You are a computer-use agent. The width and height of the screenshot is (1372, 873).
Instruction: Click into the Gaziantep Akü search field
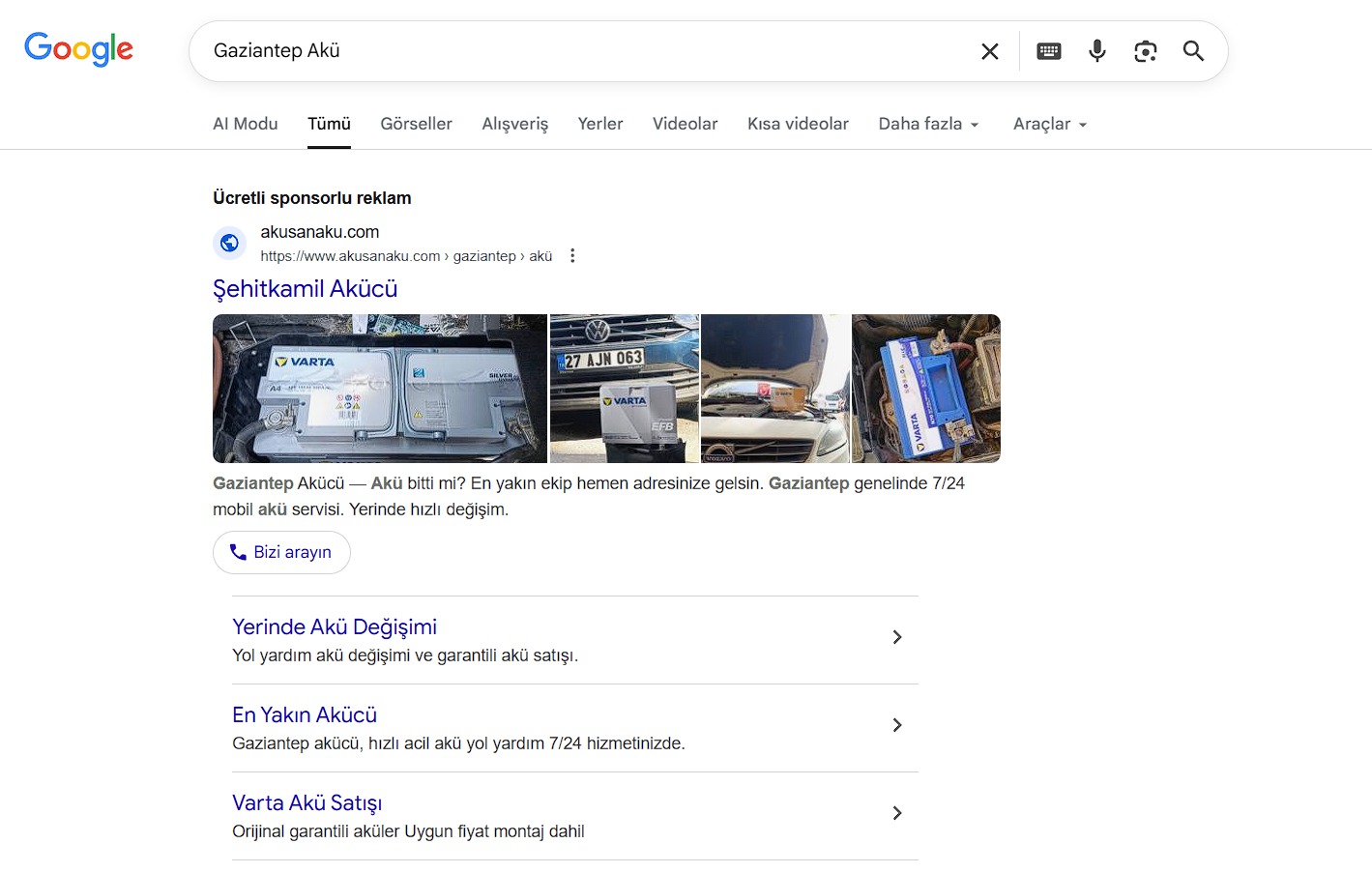tap(580, 51)
